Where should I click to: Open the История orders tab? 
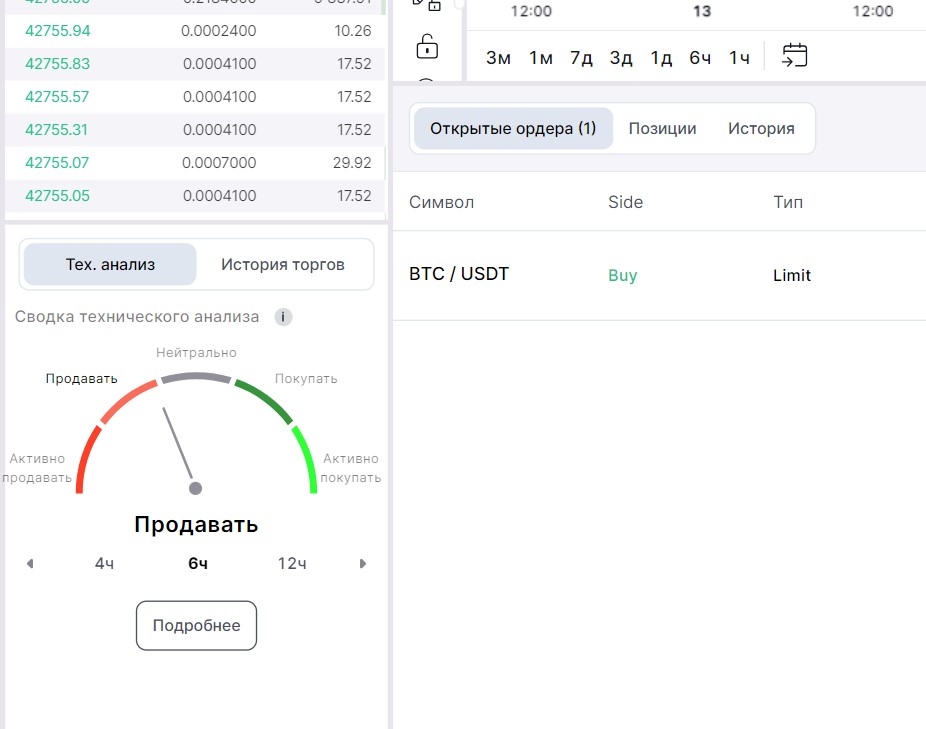click(761, 129)
